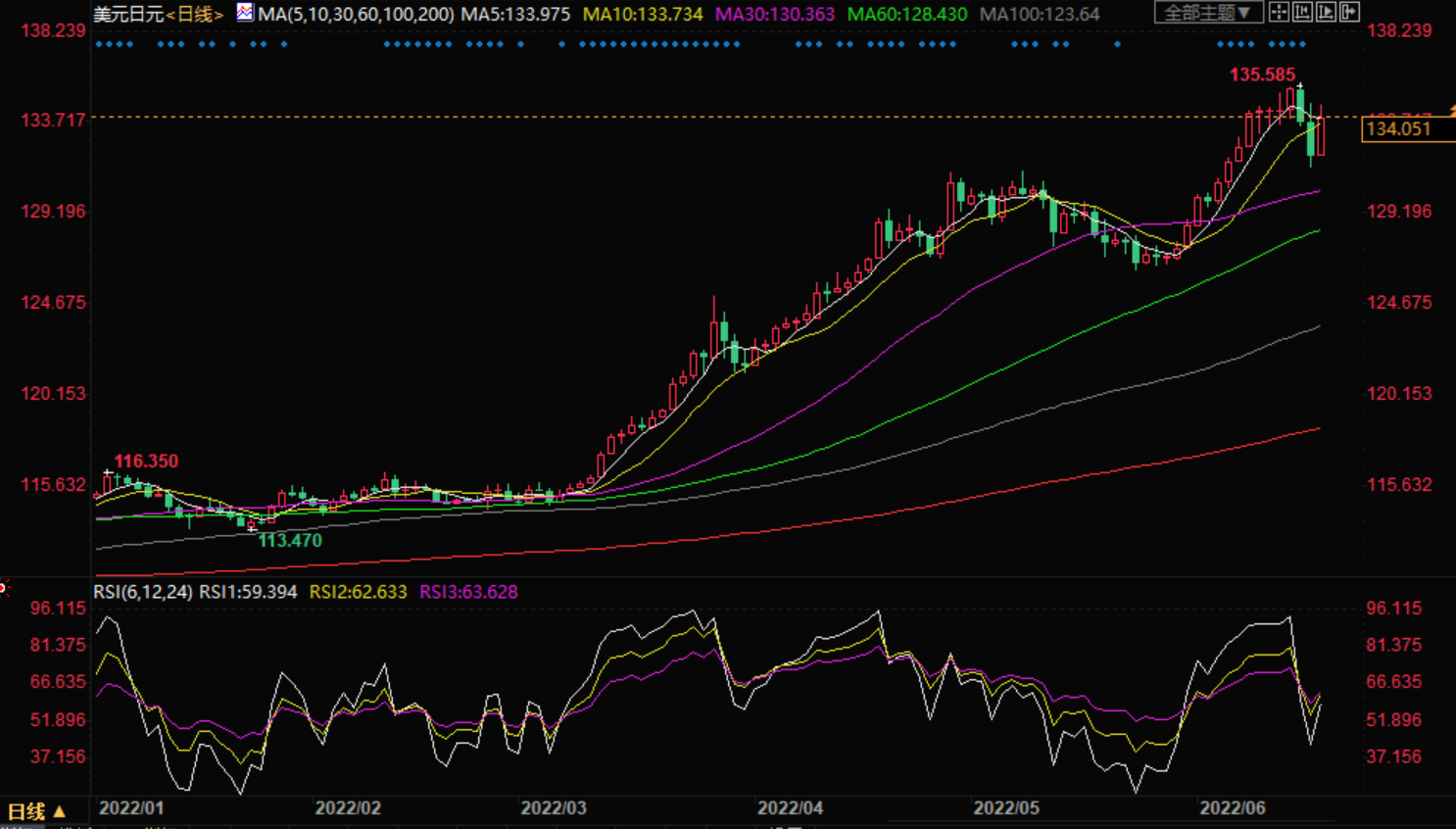Click the MA30 magenta value label
The image size is (1456, 829).
(775, 15)
